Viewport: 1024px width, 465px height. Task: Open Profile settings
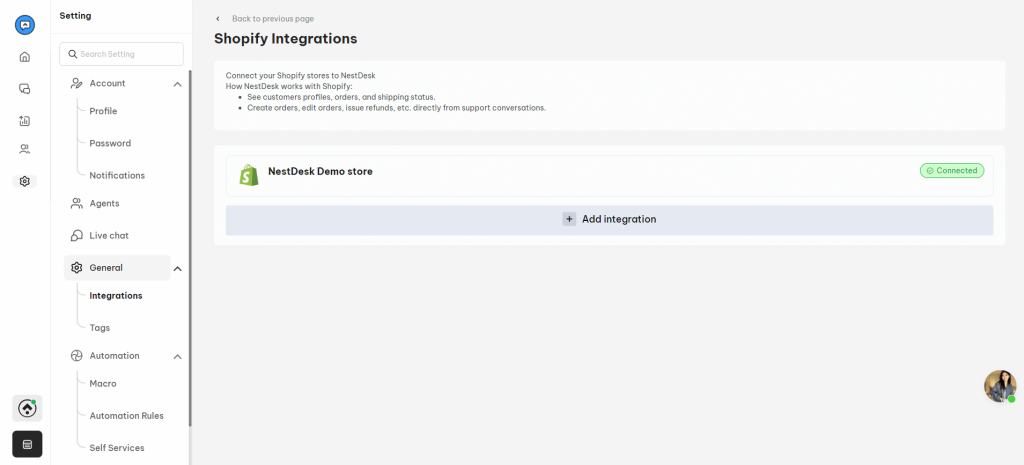pos(103,112)
